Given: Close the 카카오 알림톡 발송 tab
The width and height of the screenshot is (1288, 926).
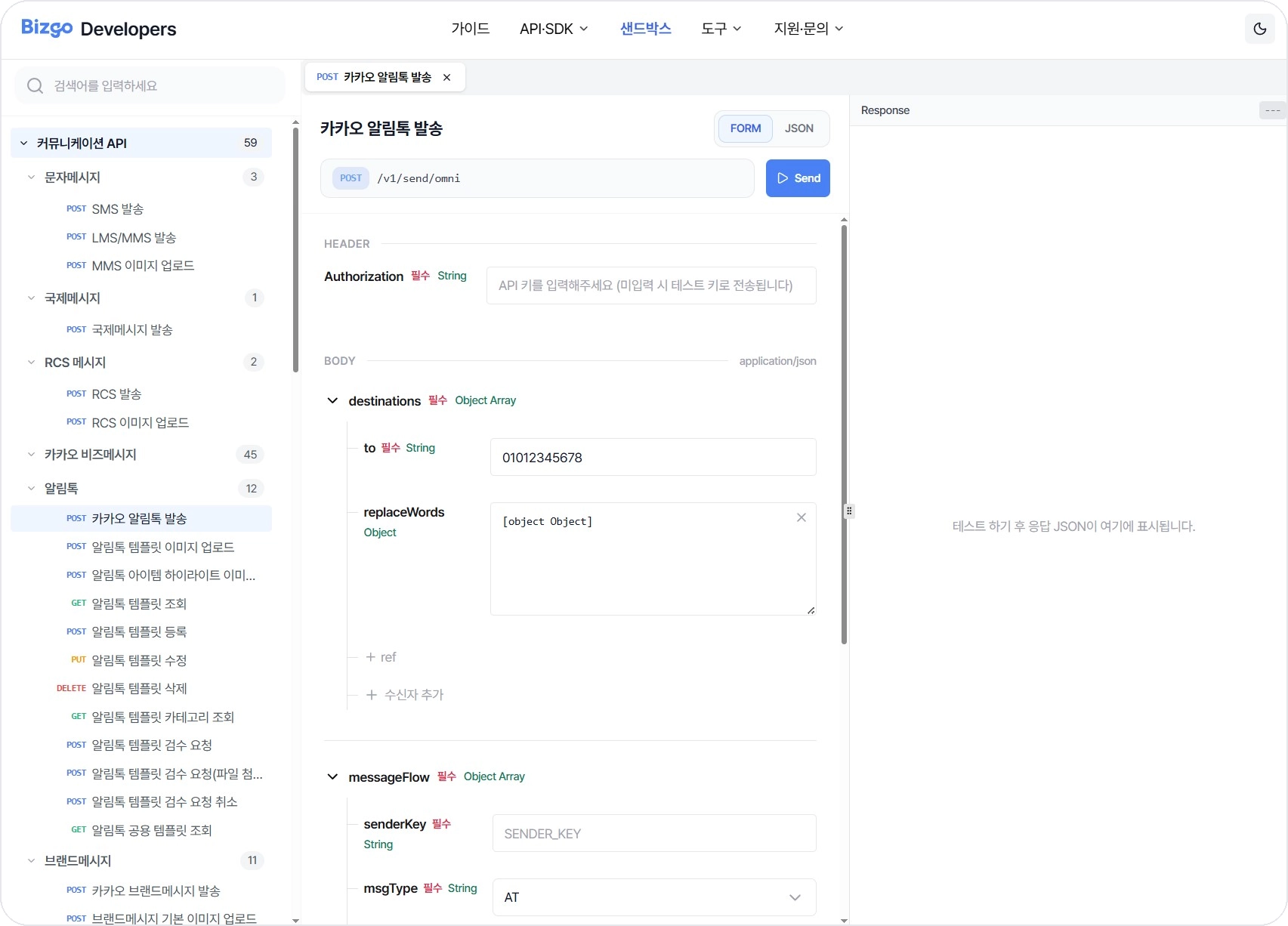Looking at the screenshot, I should point(446,77).
